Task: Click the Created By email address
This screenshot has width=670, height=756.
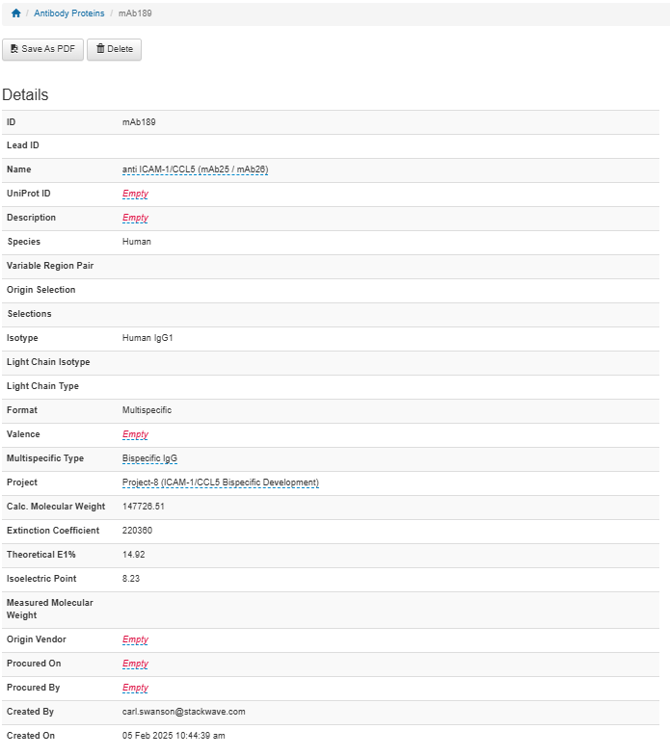Action: tap(183, 712)
